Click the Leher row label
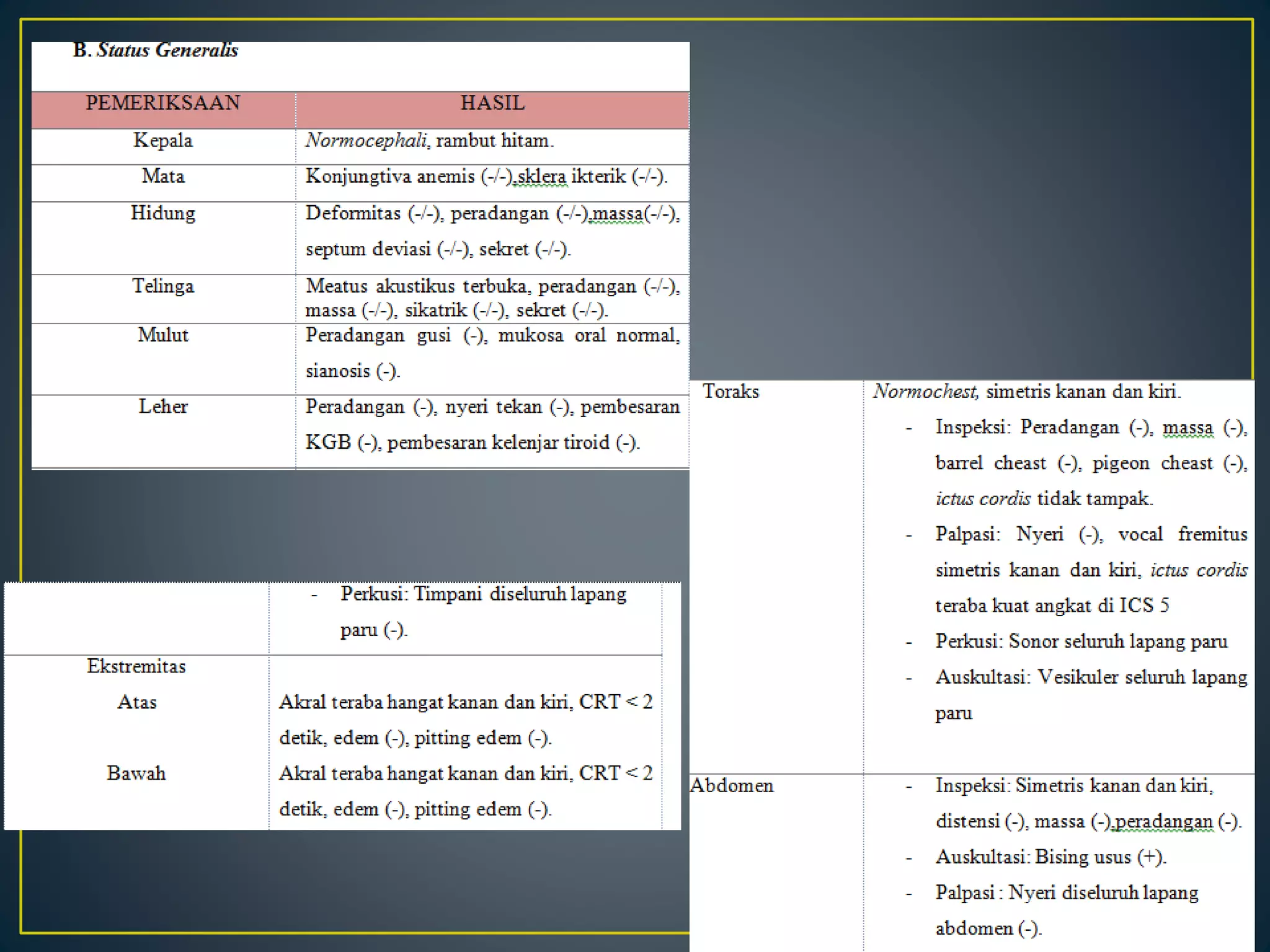 coord(163,407)
